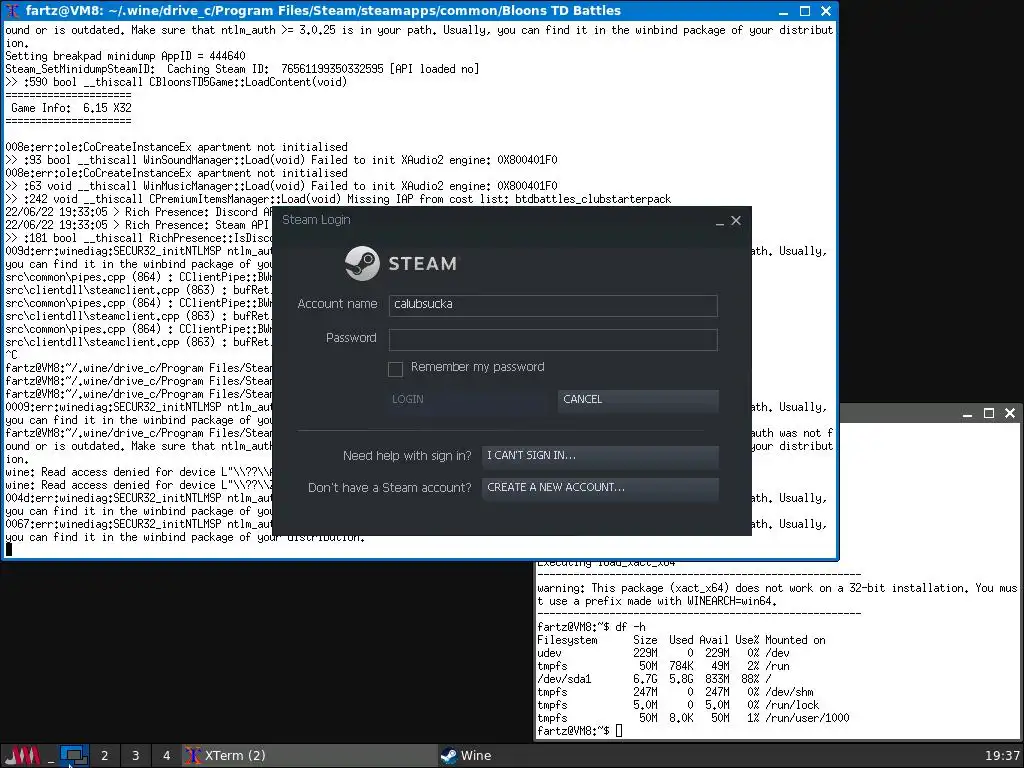Minimize the background df -h xterm window
Image resolution: width=1024 pixels, height=768 pixels.
tap(968, 413)
